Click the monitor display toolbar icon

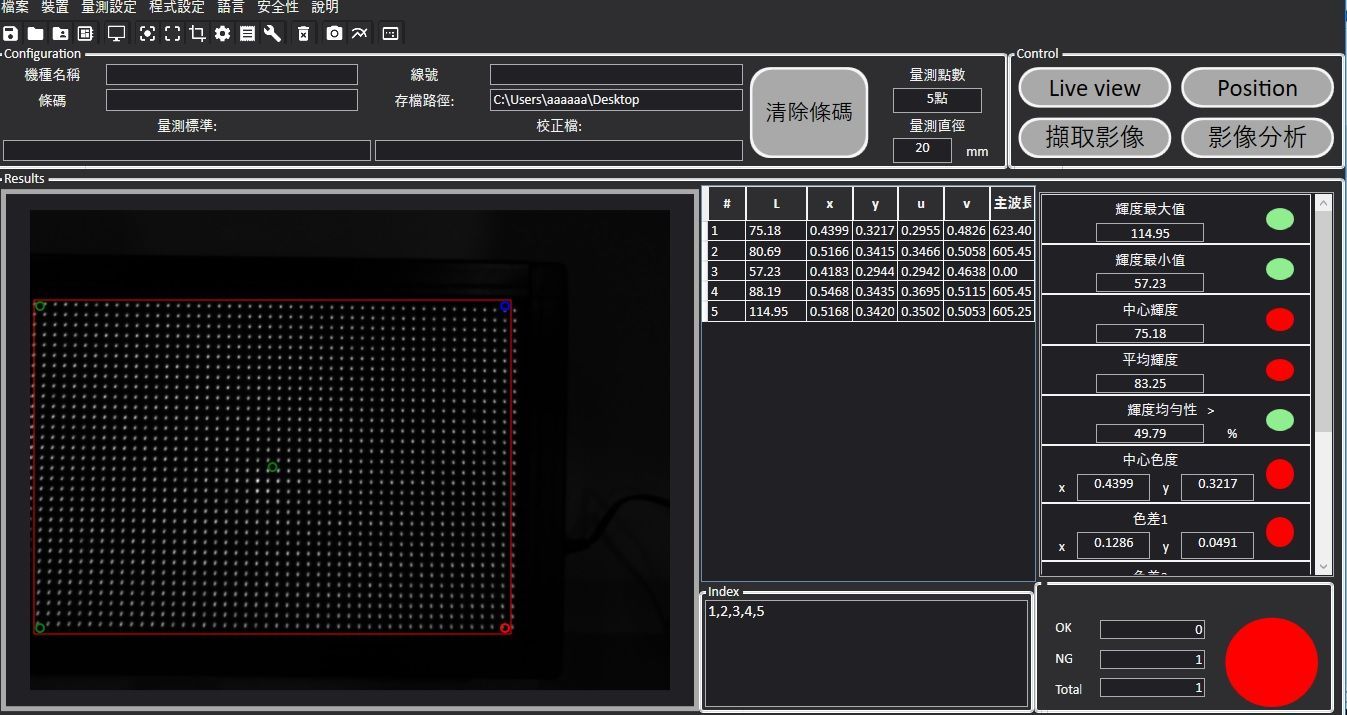pyautogui.click(x=116, y=34)
